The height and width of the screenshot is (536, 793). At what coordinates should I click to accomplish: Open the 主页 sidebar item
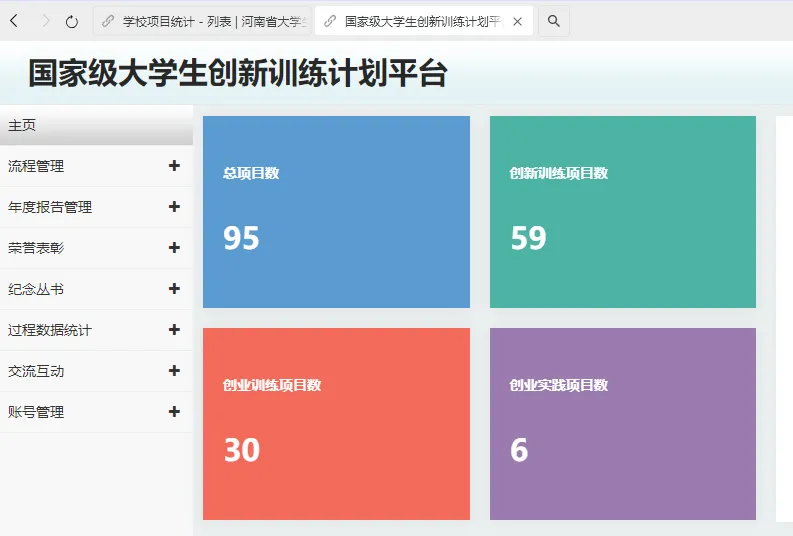point(96,125)
